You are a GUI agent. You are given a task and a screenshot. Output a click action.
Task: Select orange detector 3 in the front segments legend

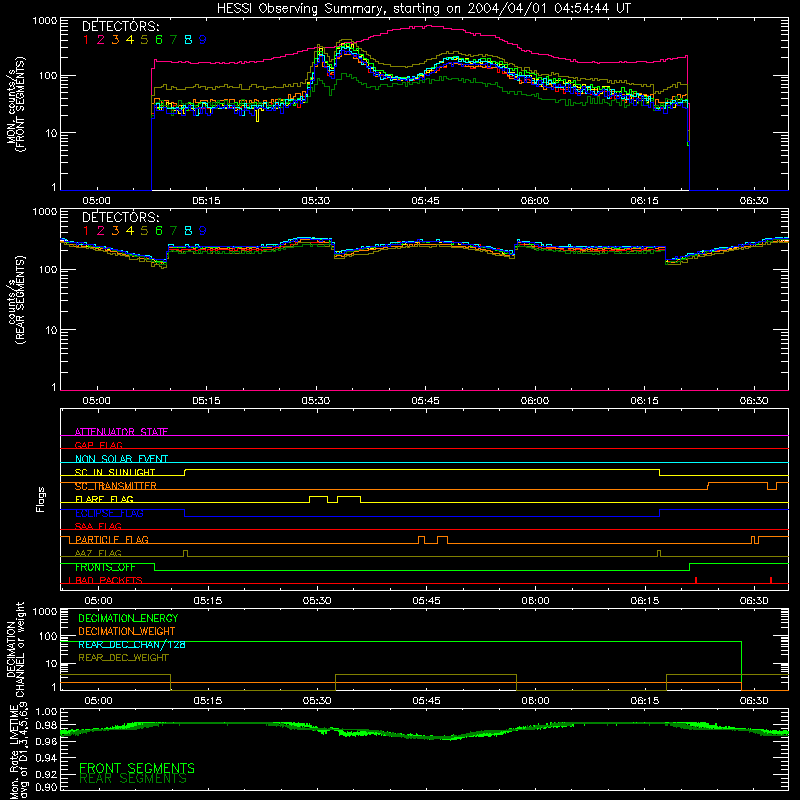(x=115, y=40)
